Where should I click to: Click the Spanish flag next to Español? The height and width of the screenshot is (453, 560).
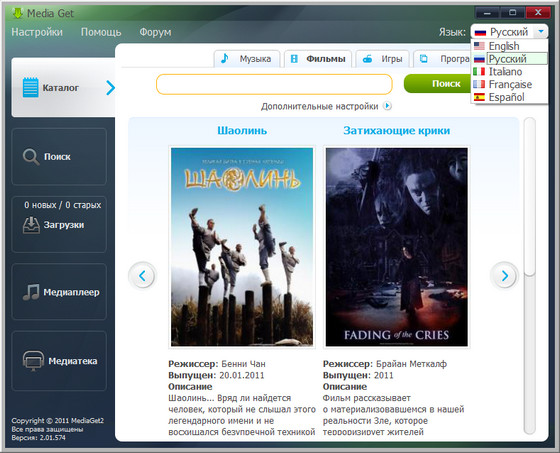[x=479, y=97]
